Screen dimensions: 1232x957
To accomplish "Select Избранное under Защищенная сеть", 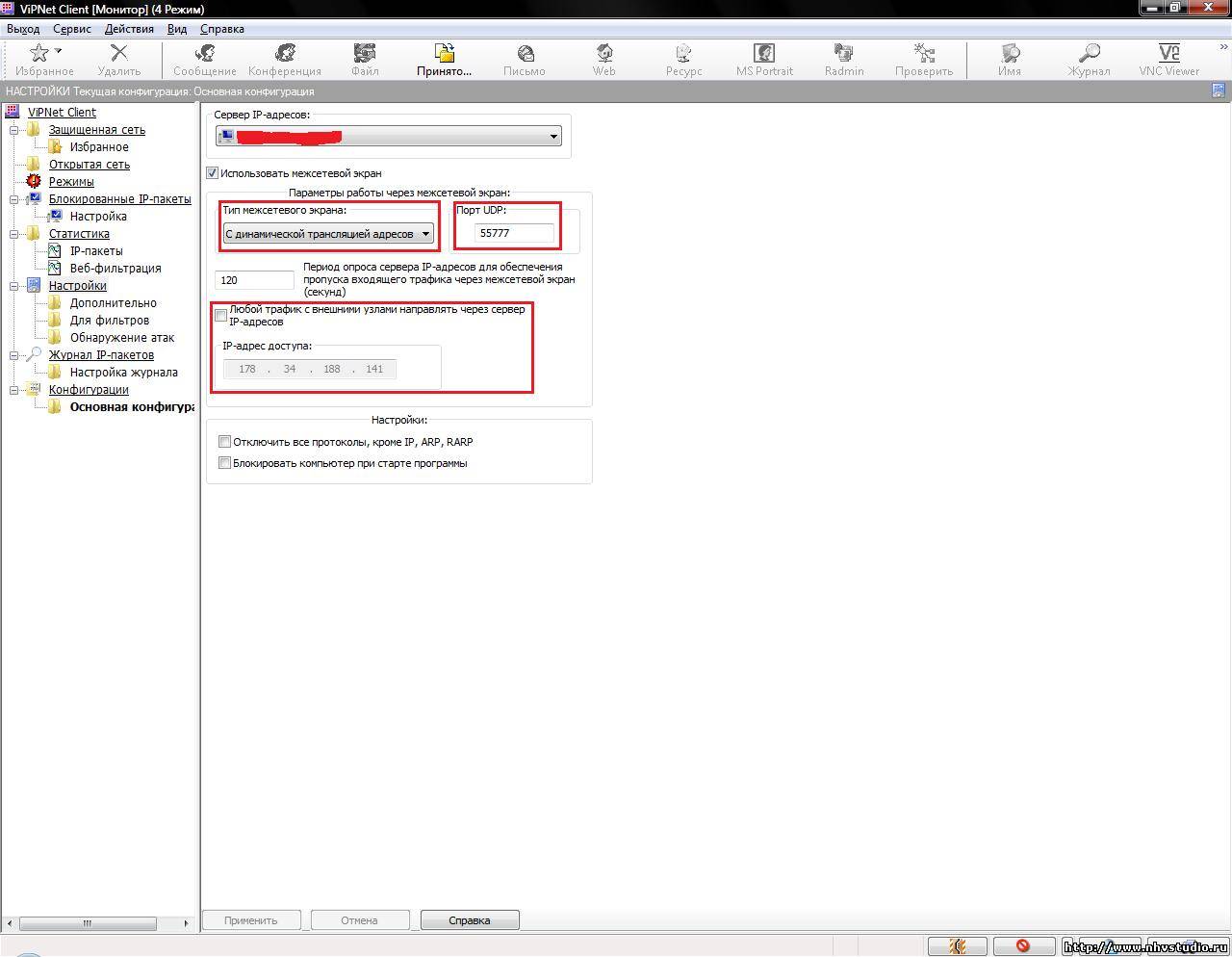I will click(x=99, y=146).
